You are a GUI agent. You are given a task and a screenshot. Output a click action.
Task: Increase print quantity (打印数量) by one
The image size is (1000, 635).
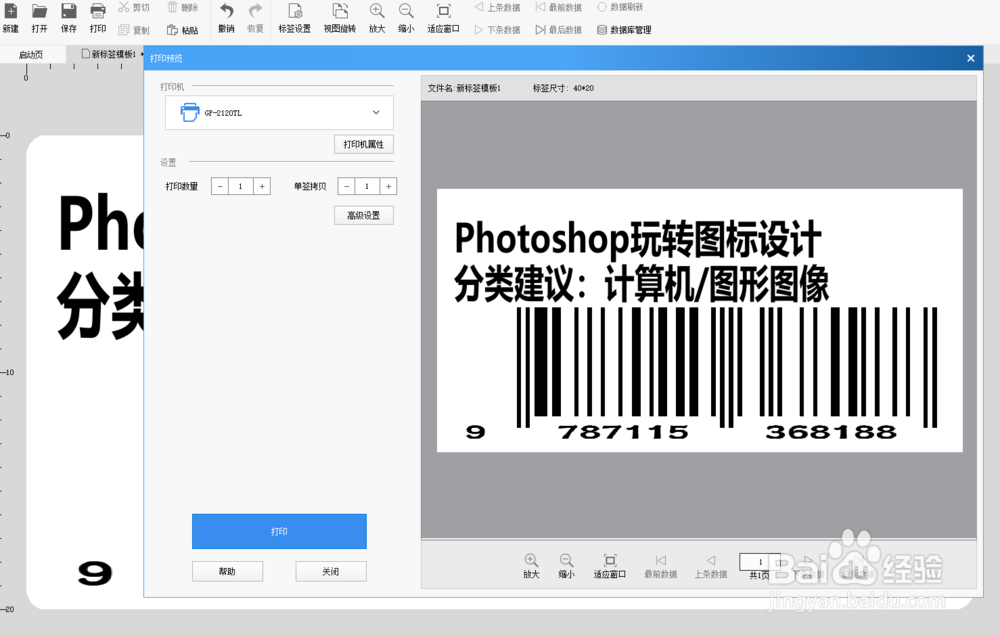pyautogui.click(x=262, y=186)
